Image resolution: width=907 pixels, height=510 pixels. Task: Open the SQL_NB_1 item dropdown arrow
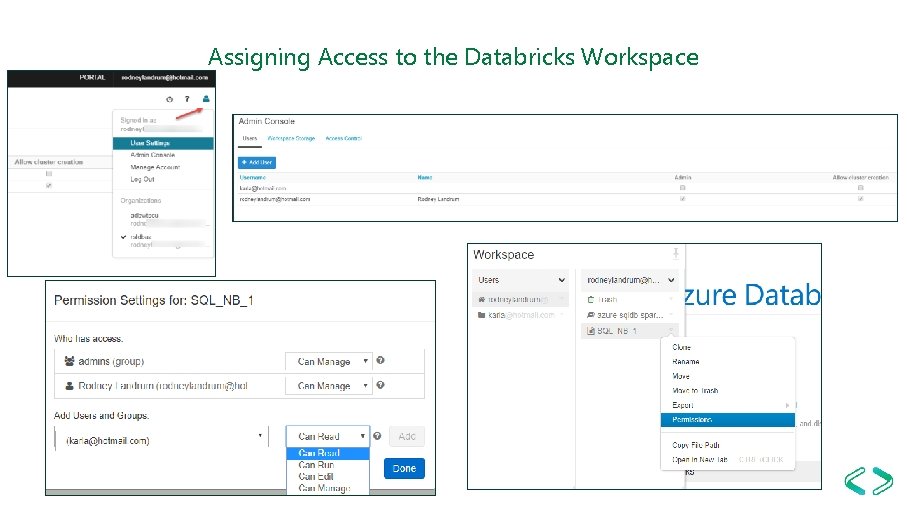pyautogui.click(x=672, y=331)
